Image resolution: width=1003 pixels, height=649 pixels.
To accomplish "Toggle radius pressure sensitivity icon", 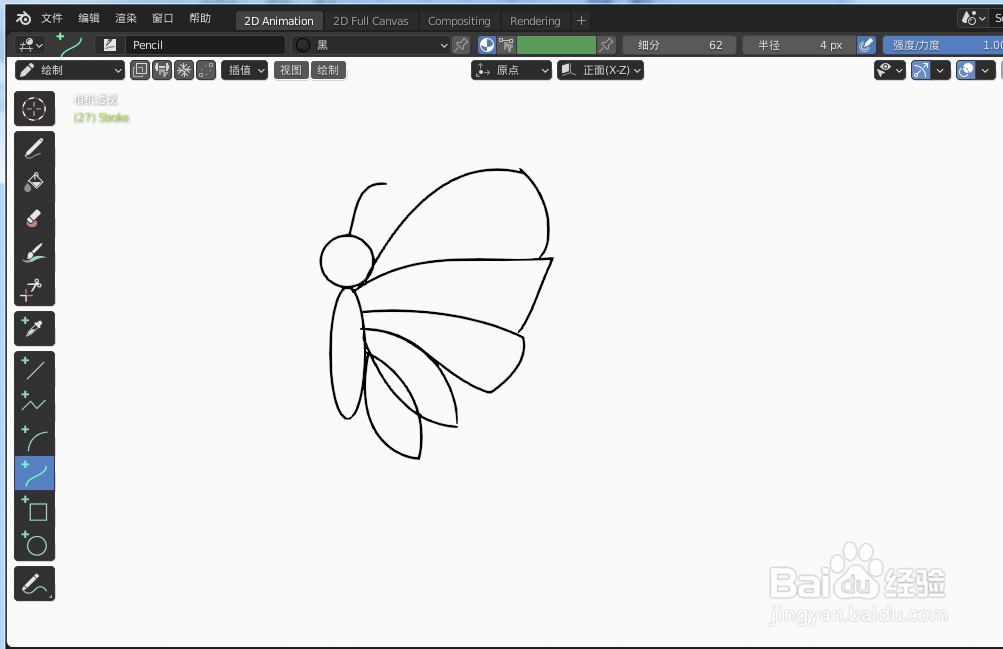I will 865,45.
